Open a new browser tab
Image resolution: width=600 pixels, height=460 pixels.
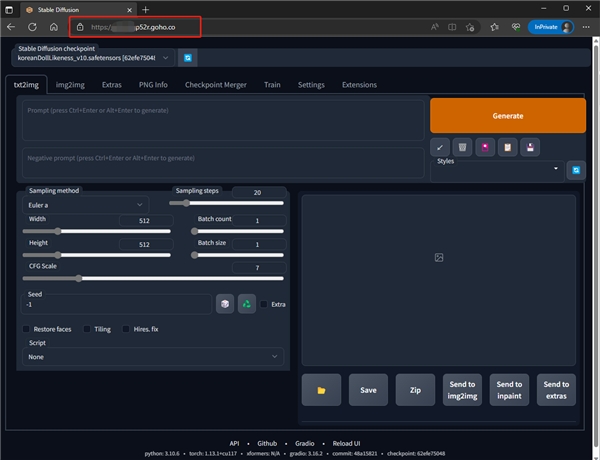point(145,10)
